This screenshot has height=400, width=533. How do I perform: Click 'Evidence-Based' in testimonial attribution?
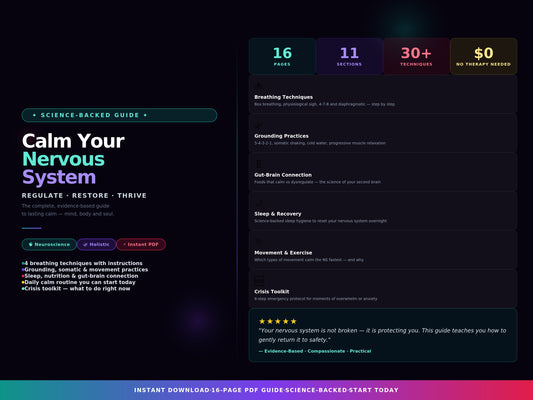coord(283,351)
